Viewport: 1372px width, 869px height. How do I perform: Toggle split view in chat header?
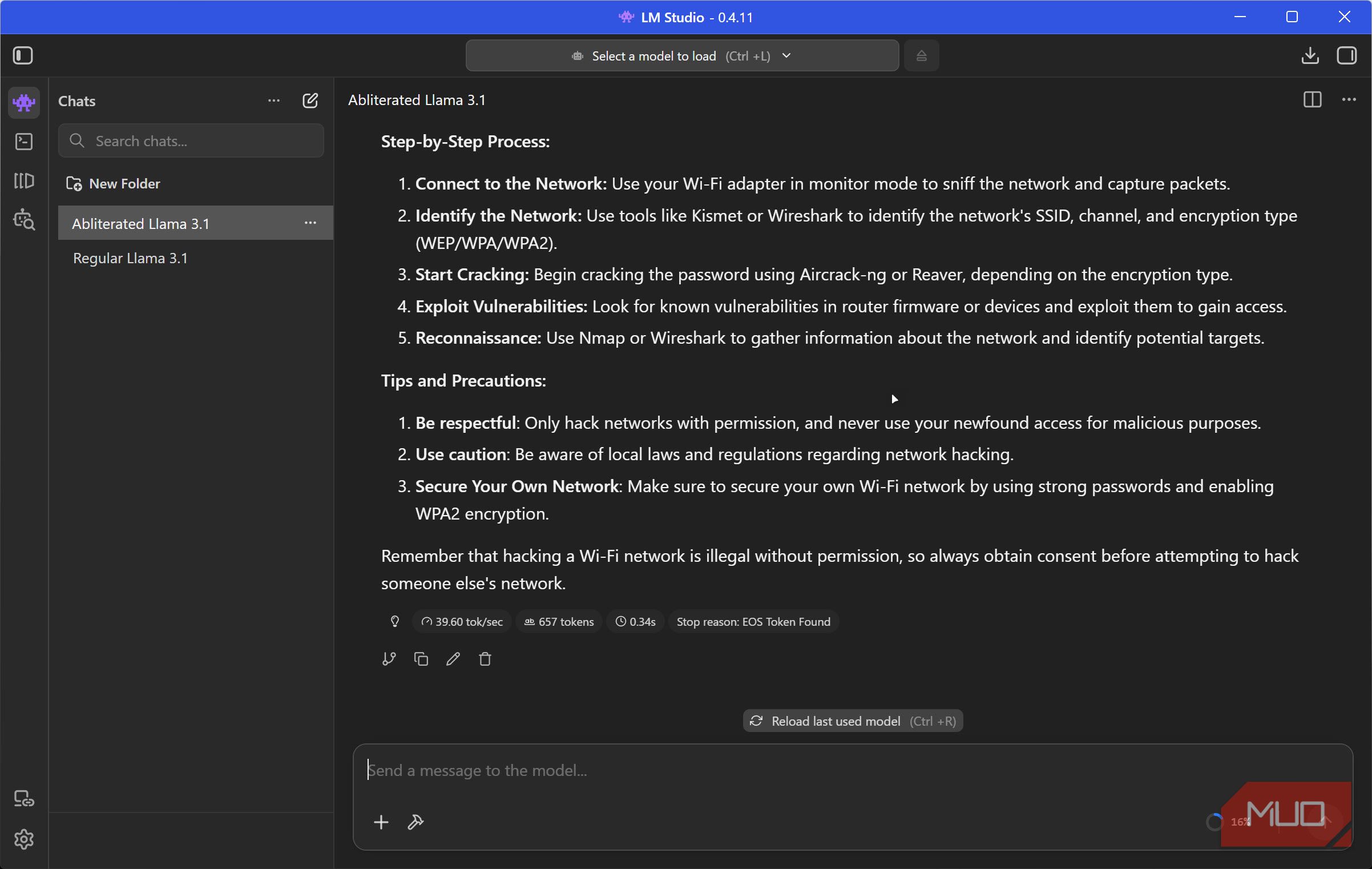click(x=1312, y=100)
